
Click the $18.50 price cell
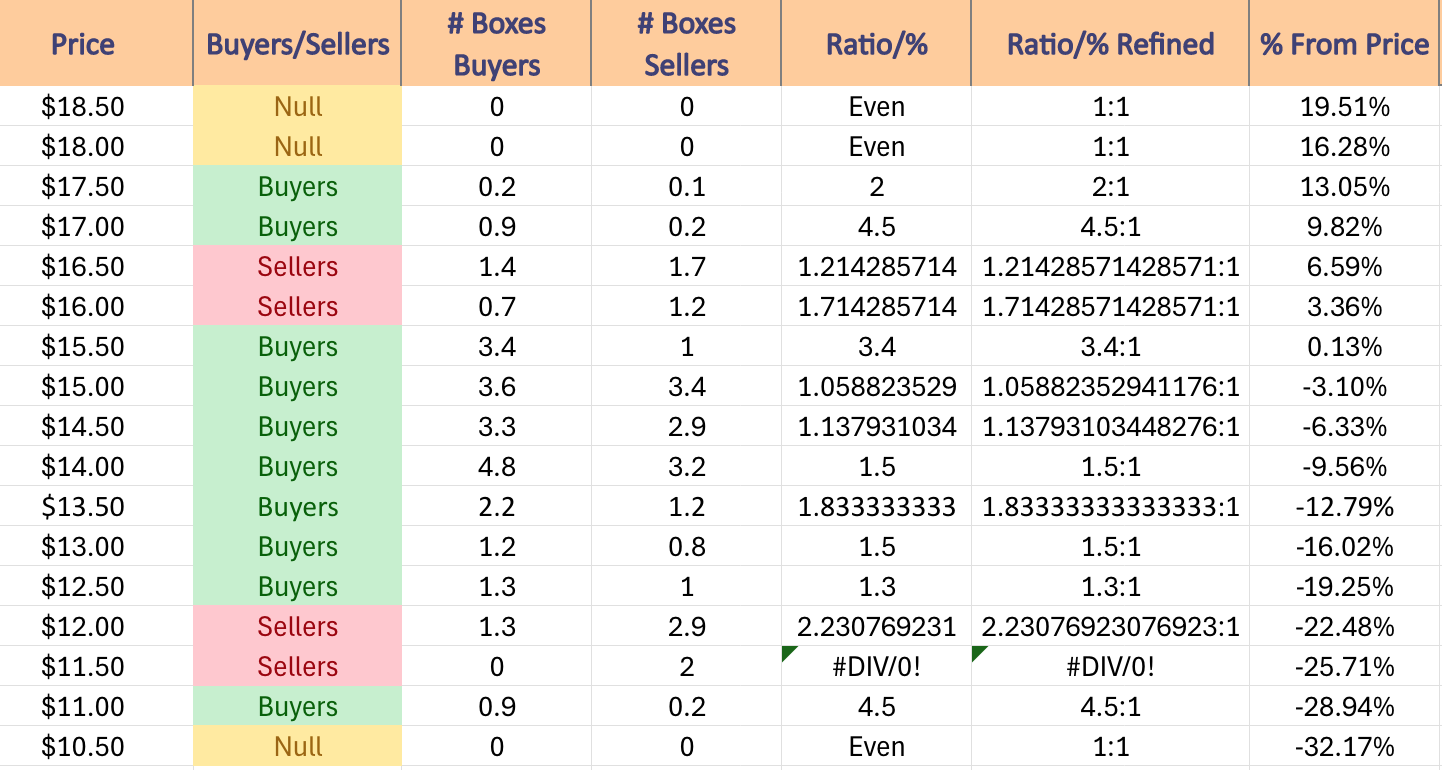click(97, 107)
